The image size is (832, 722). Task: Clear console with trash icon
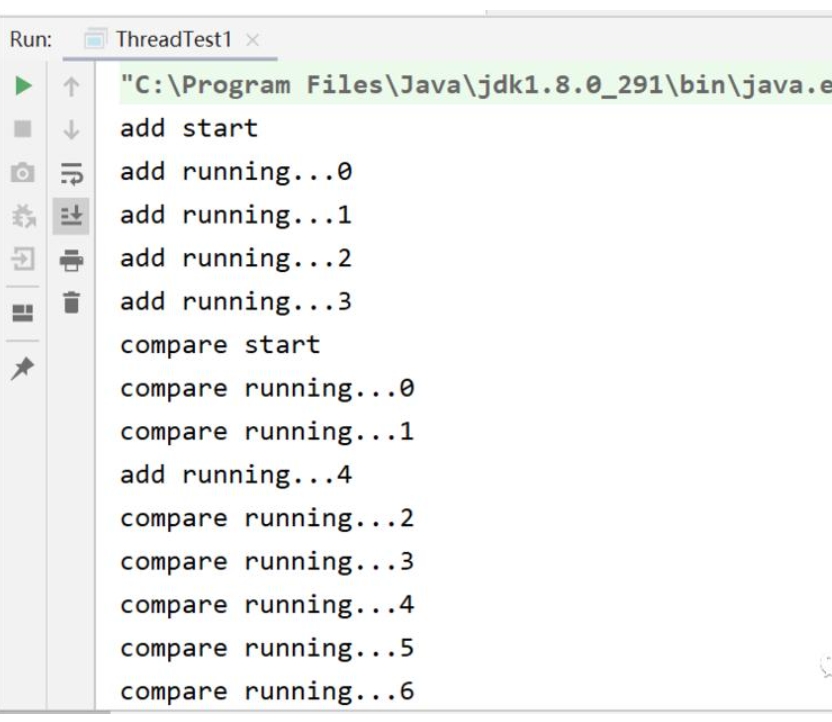[71, 302]
